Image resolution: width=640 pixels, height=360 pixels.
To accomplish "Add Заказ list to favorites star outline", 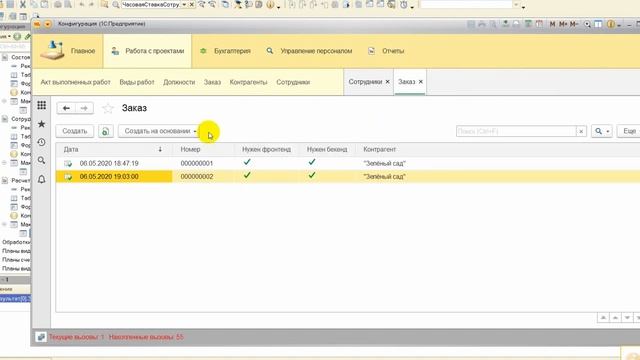I will [108, 108].
